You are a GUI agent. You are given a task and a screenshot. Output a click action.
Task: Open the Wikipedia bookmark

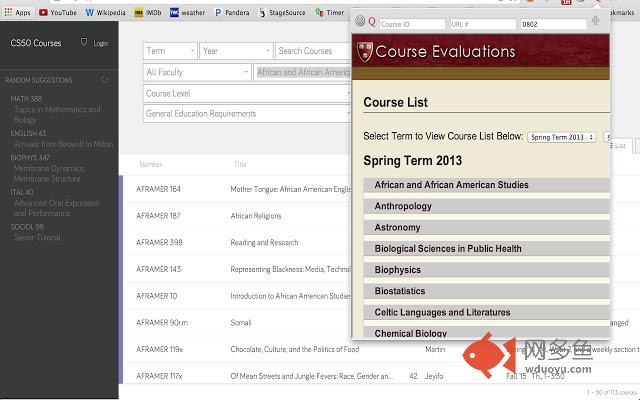pos(105,12)
